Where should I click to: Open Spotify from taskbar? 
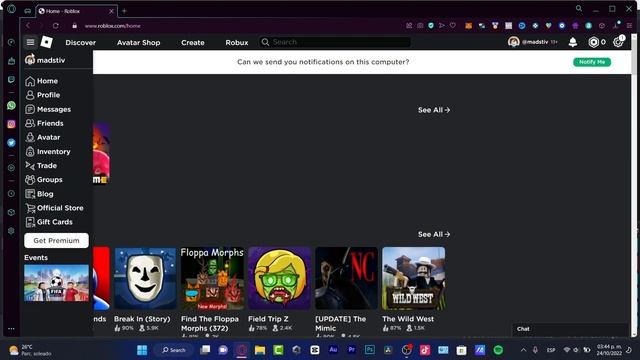pyautogui.click(x=498, y=350)
